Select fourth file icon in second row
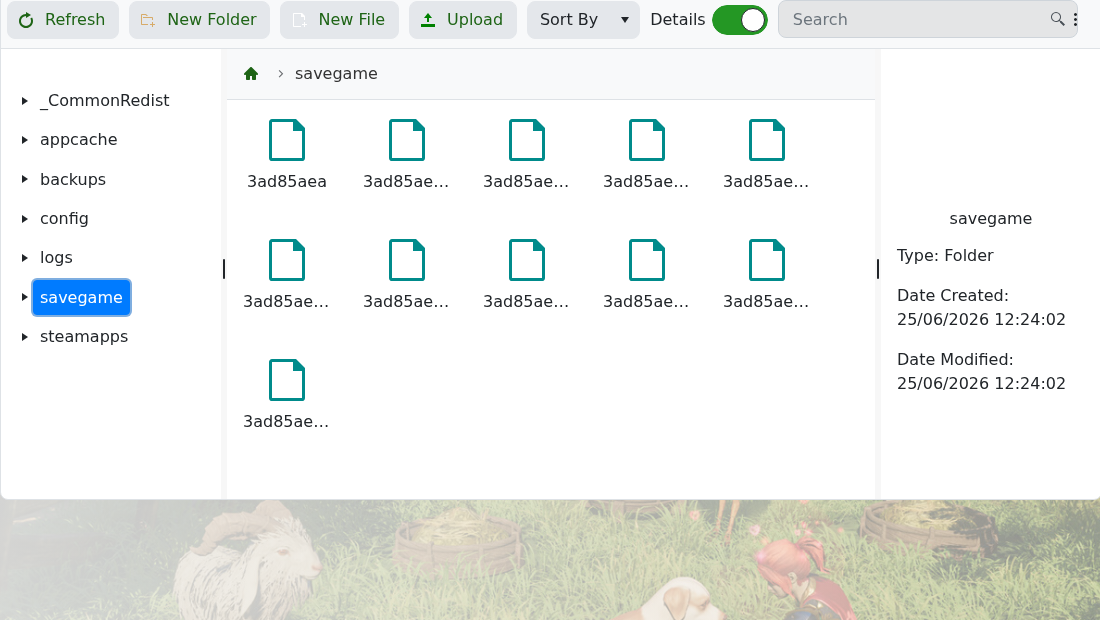 [x=647, y=260]
